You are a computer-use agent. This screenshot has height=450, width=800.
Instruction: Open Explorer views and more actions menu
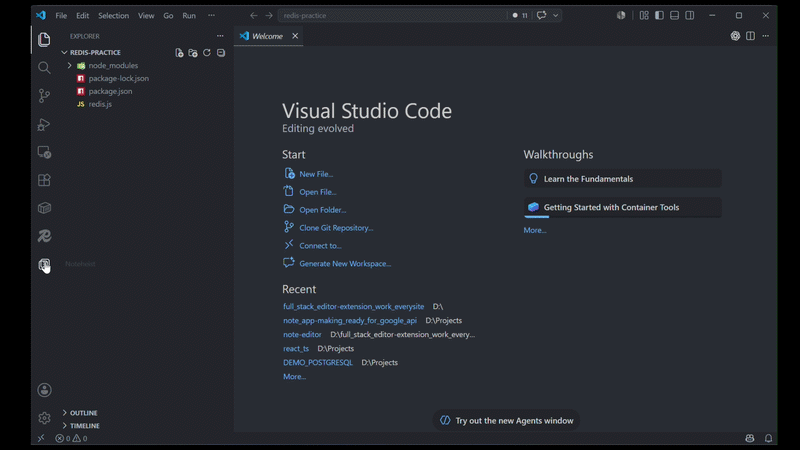click(220, 36)
